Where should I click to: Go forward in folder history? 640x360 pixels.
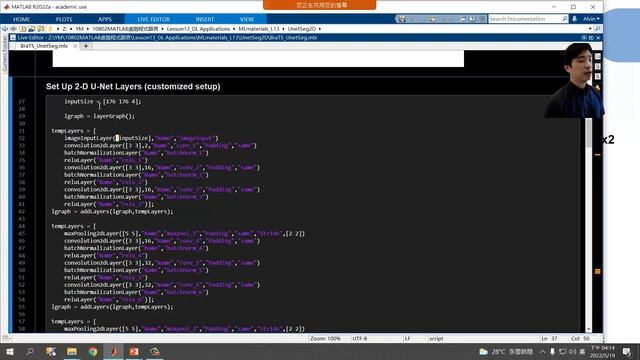pos(13,29)
